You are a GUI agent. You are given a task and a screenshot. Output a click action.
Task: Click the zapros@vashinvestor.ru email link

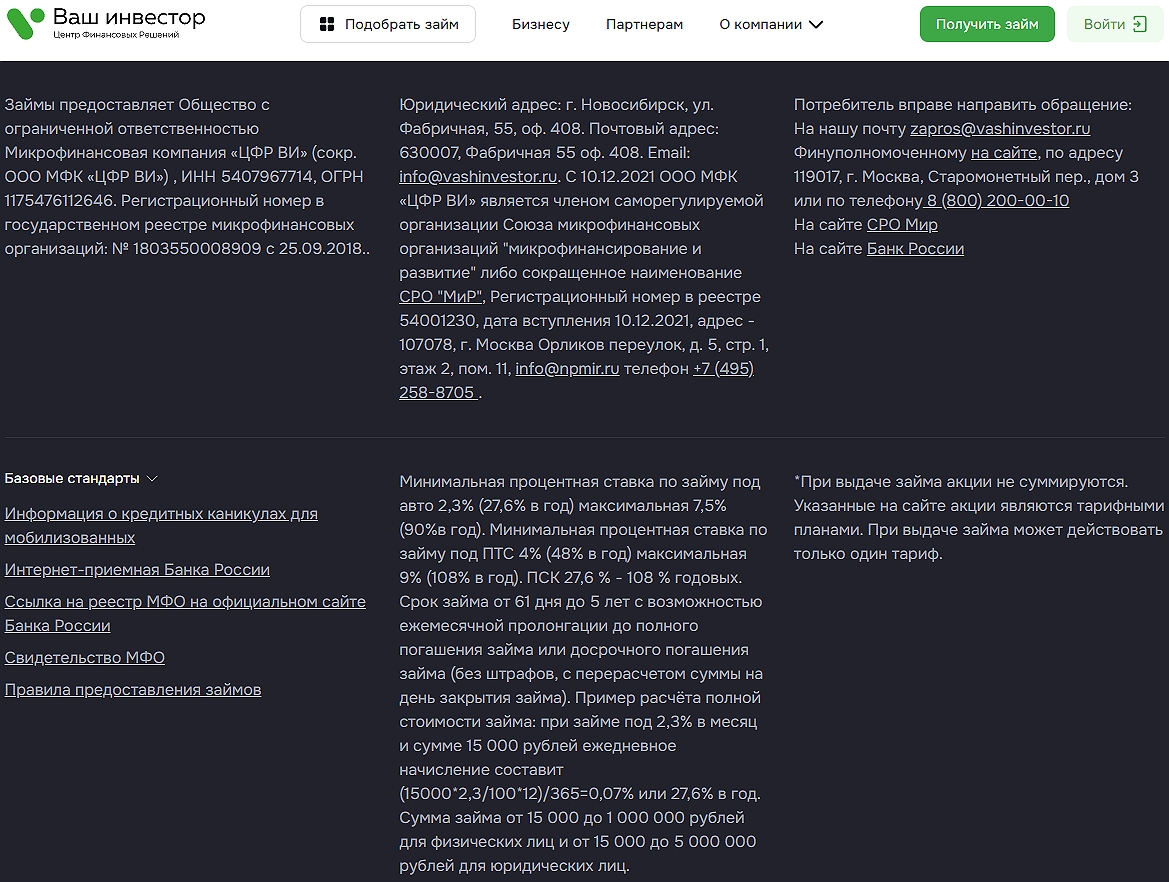[1000, 129]
